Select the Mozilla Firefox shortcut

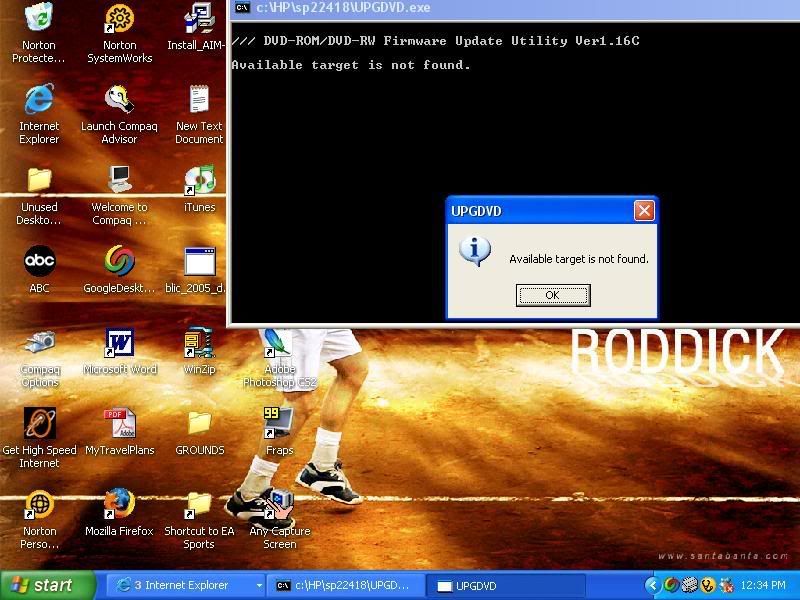point(119,512)
